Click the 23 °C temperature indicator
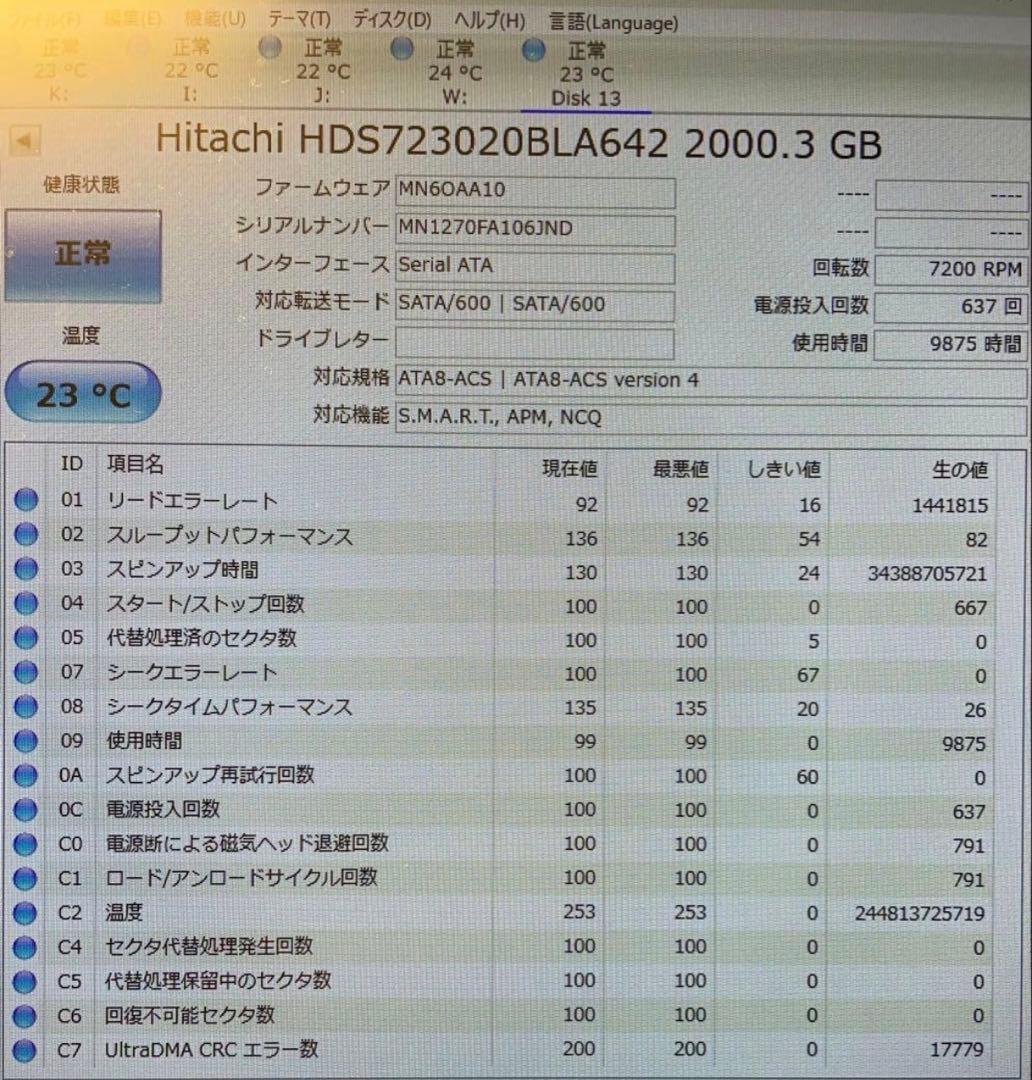Viewport: 1032px width, 1080px height. [82, 393]
